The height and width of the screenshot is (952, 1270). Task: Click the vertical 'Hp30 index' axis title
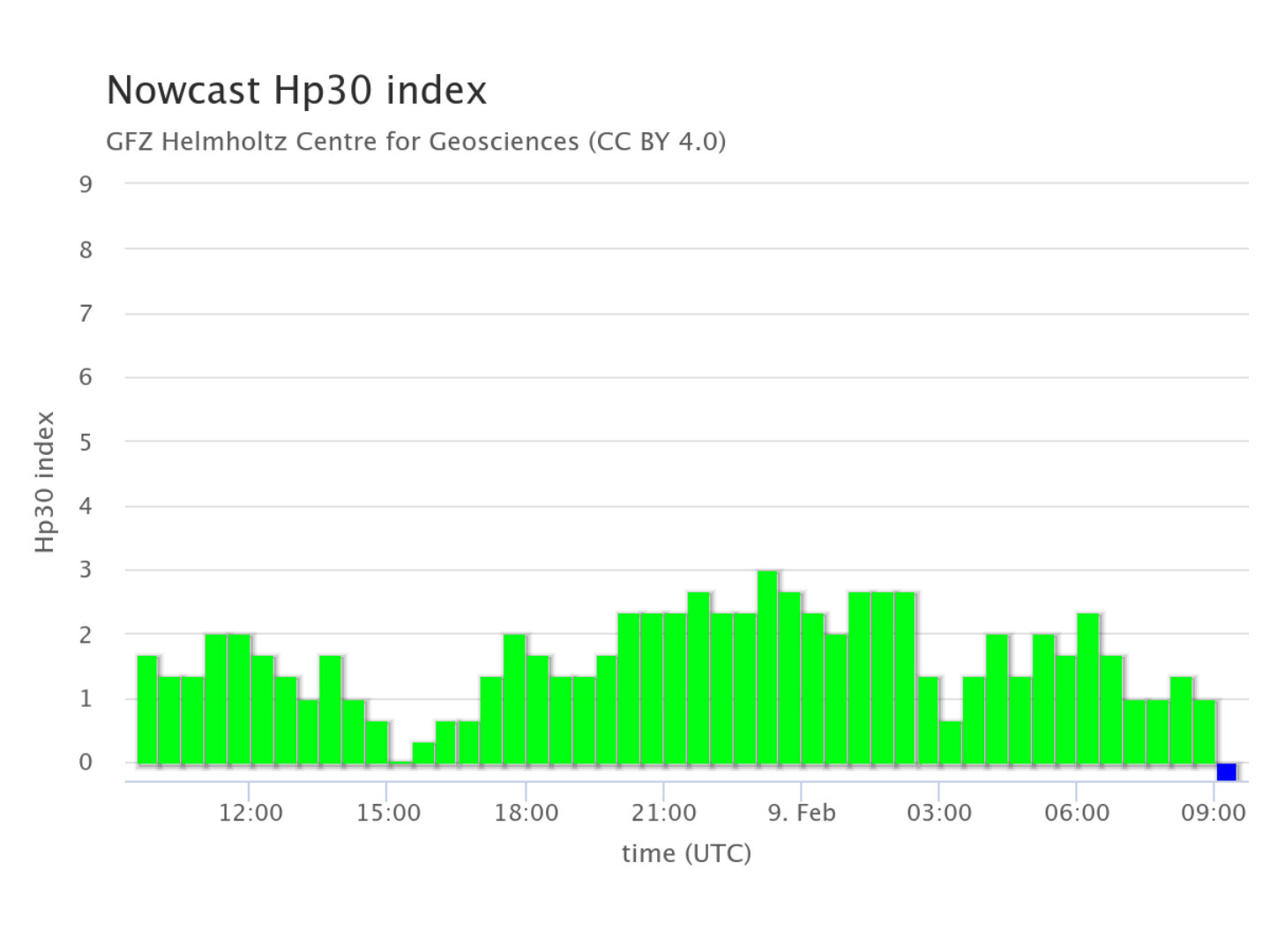46,482
